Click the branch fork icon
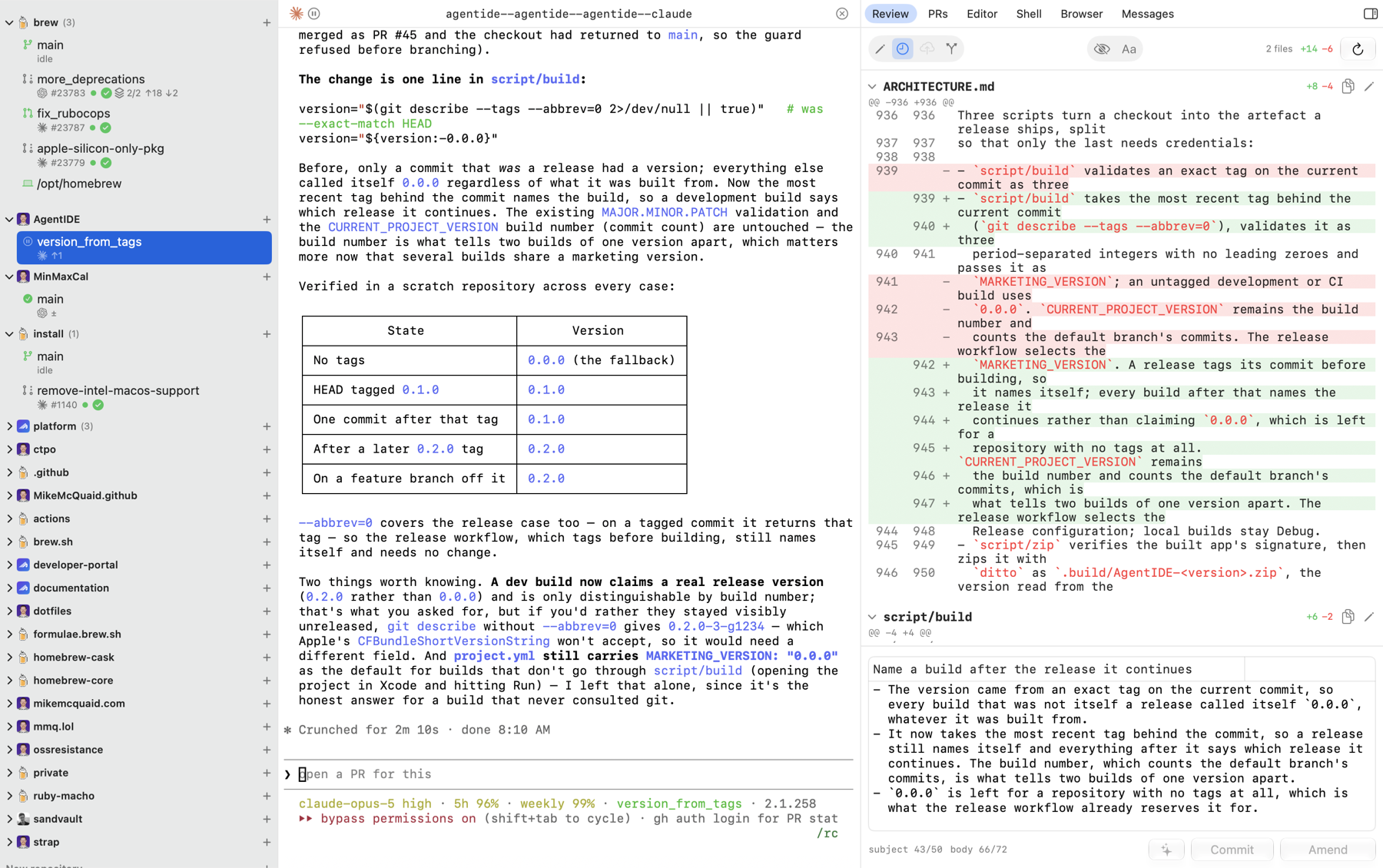Screen dimensions: 1383x868 tap(952, 49)
